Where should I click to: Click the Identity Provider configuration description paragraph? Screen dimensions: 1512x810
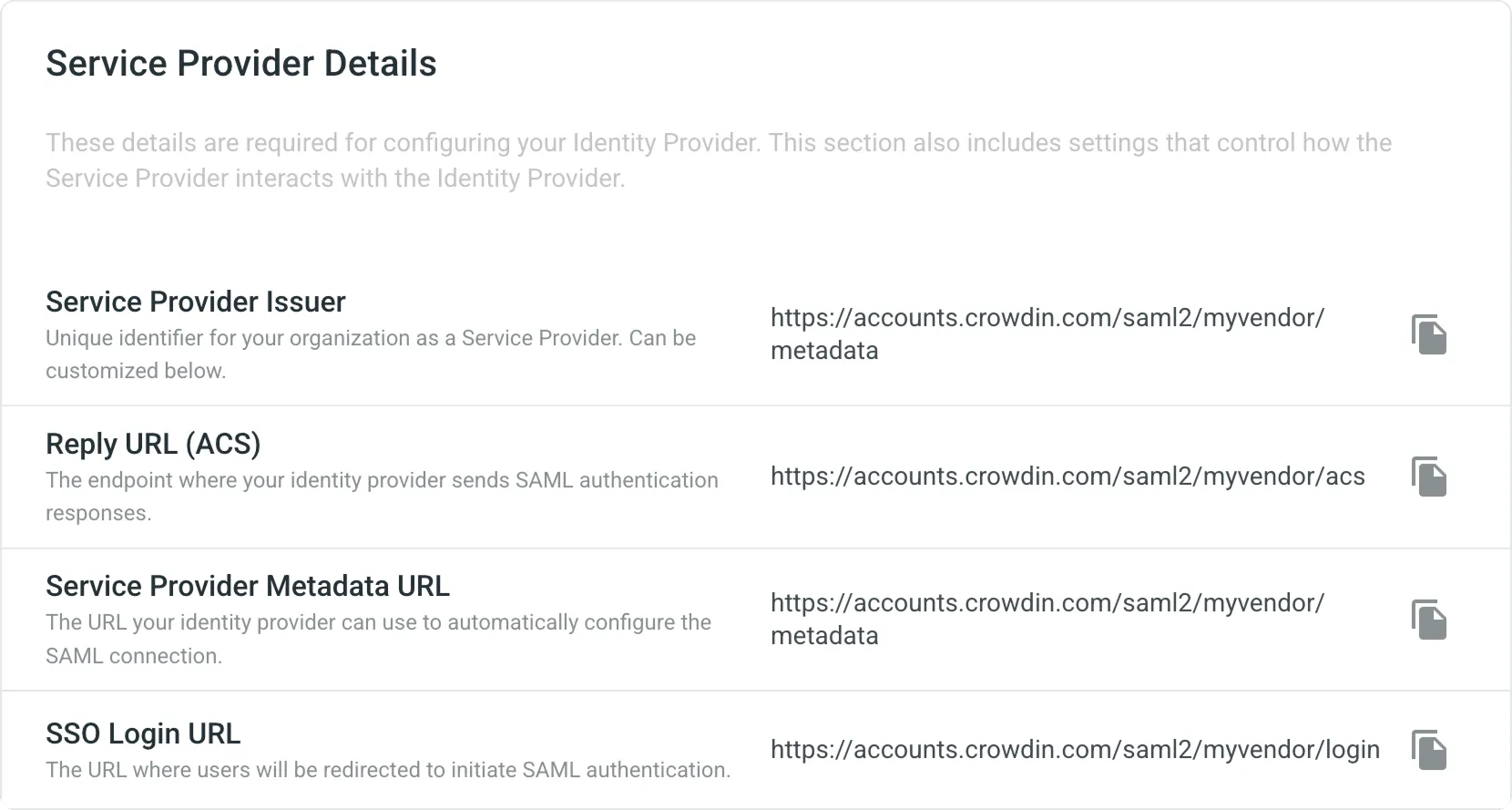click(x=719, y=160)
